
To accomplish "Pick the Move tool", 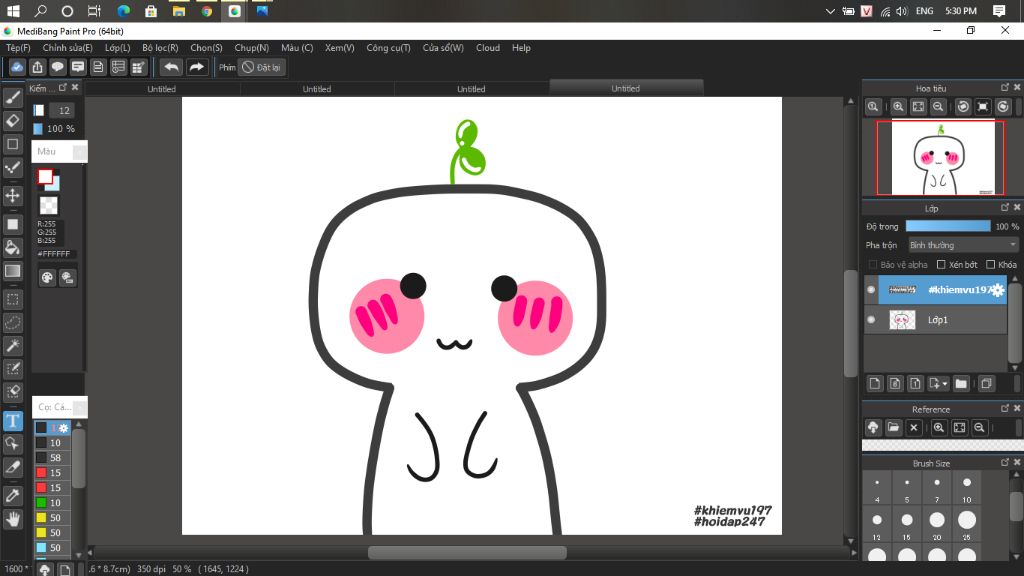I will [x=13, y=195].
